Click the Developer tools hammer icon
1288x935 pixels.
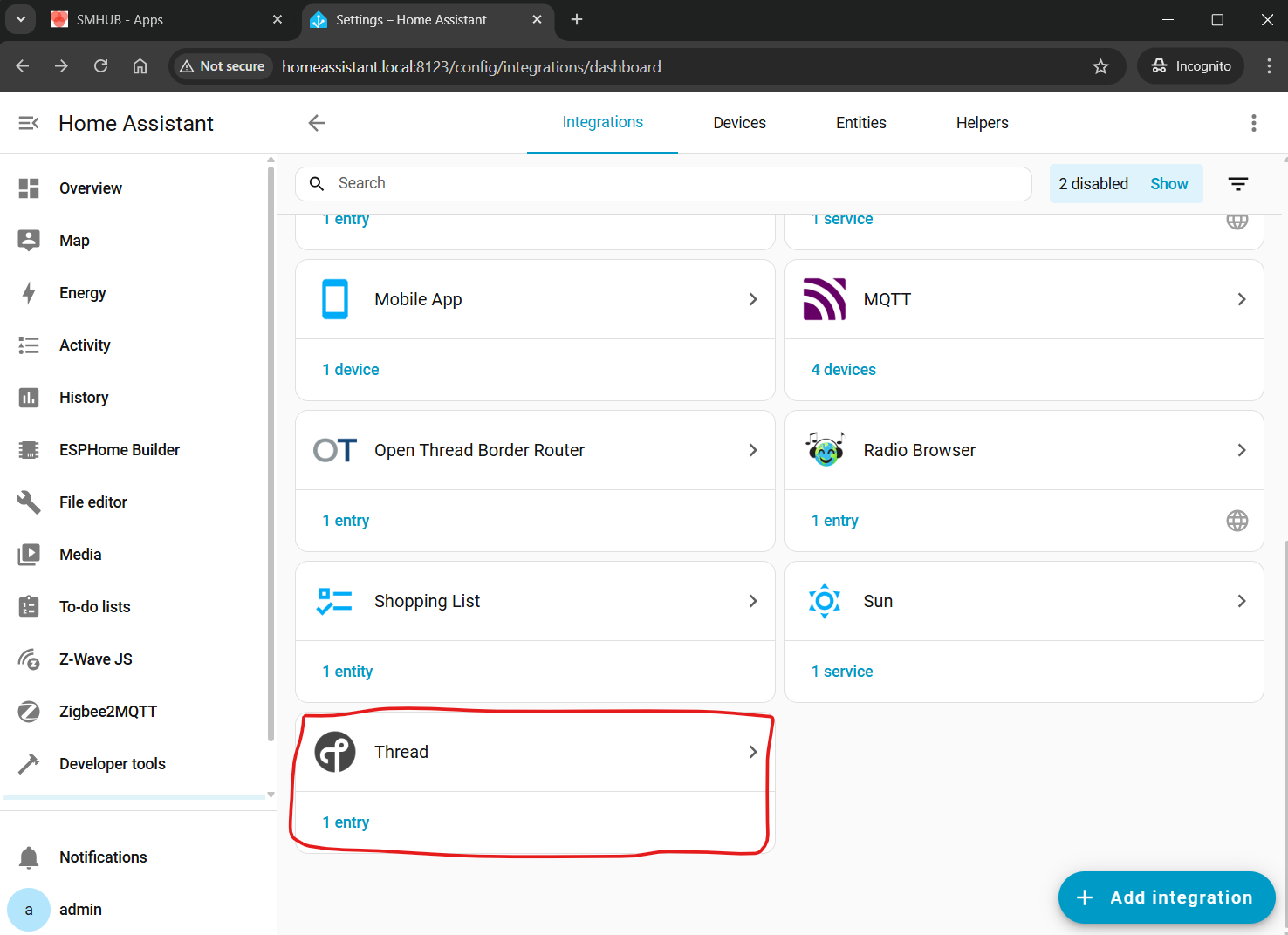(x=29, y=764)
